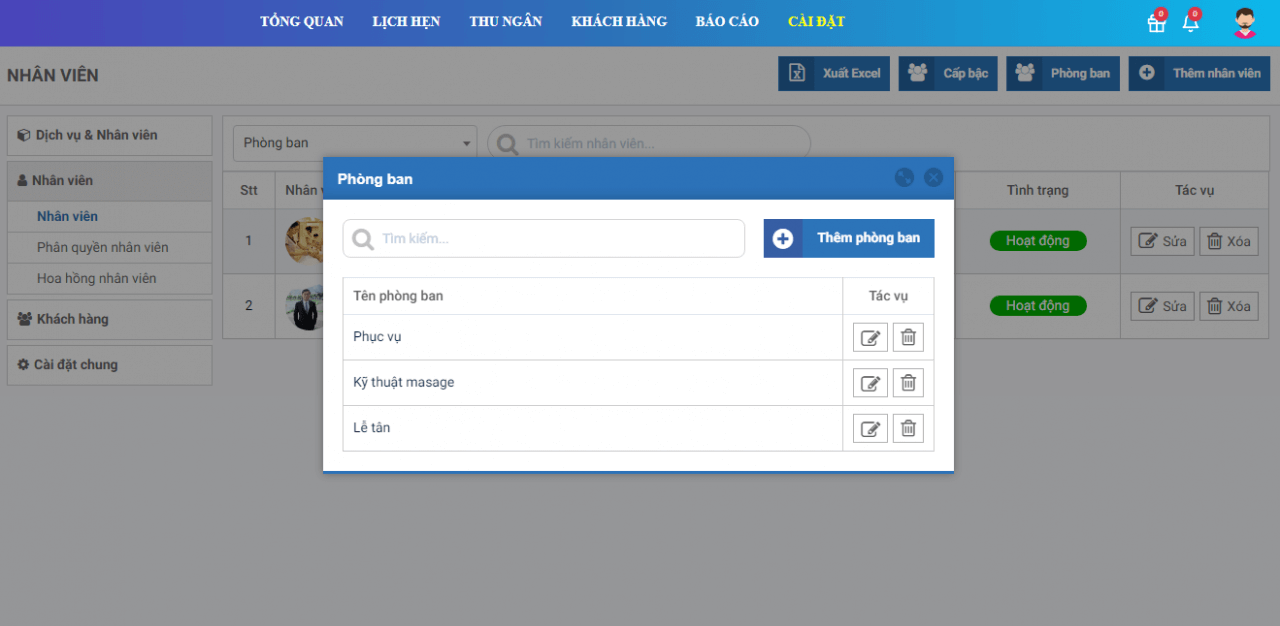1280x626 pixels.
Task: Focus the Tìm kiếm field in dialog
Action: click(x=544, y=239)
